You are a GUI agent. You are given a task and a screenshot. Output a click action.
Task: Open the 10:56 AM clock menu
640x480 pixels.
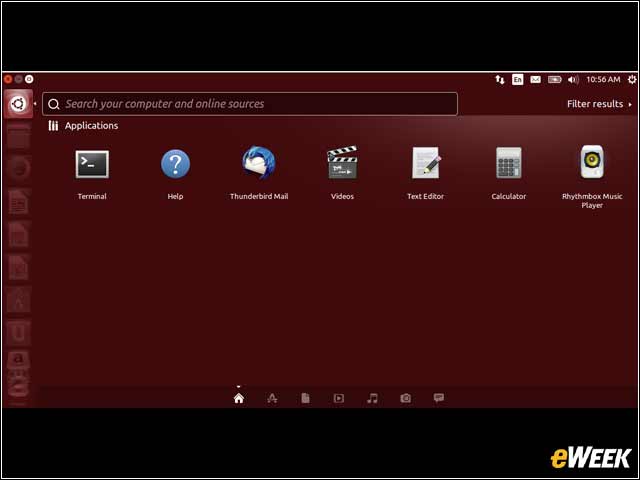603,80
